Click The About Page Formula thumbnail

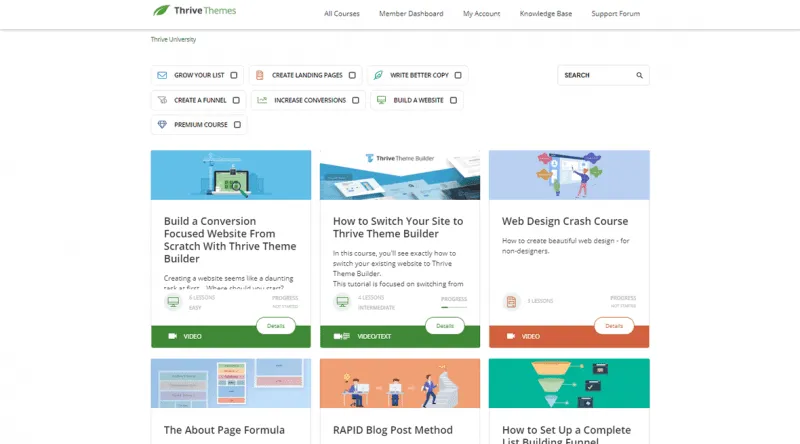tap(231, 383)
